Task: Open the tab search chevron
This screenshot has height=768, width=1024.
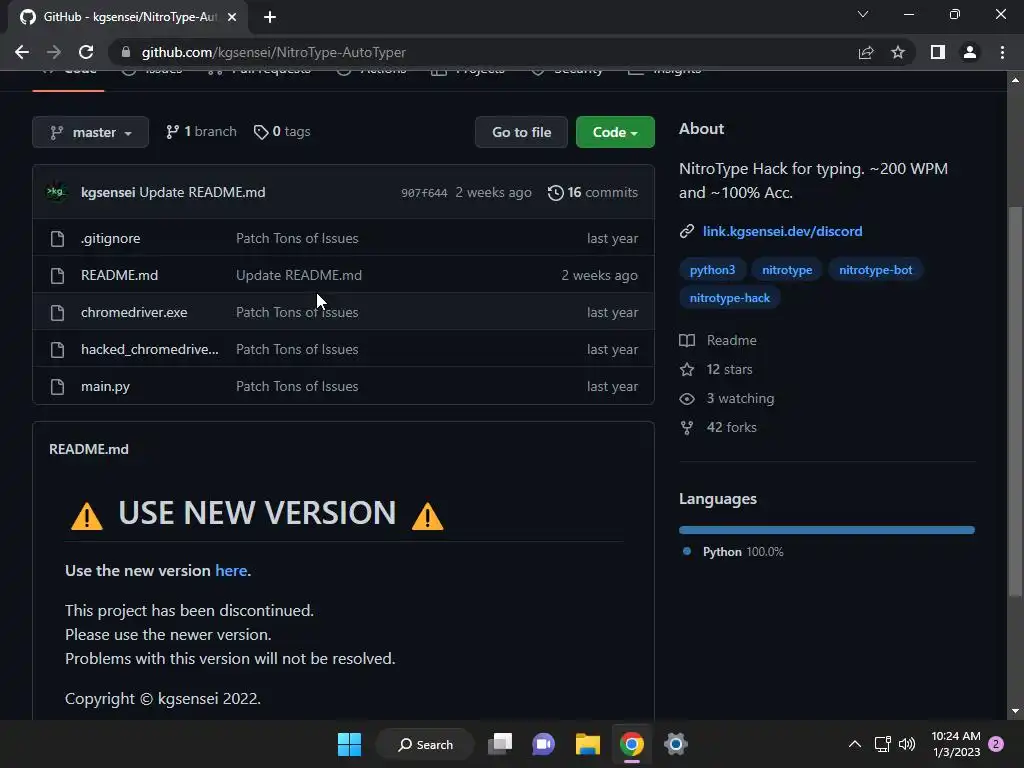Action: pyautogui.click(x=863, y=14)
